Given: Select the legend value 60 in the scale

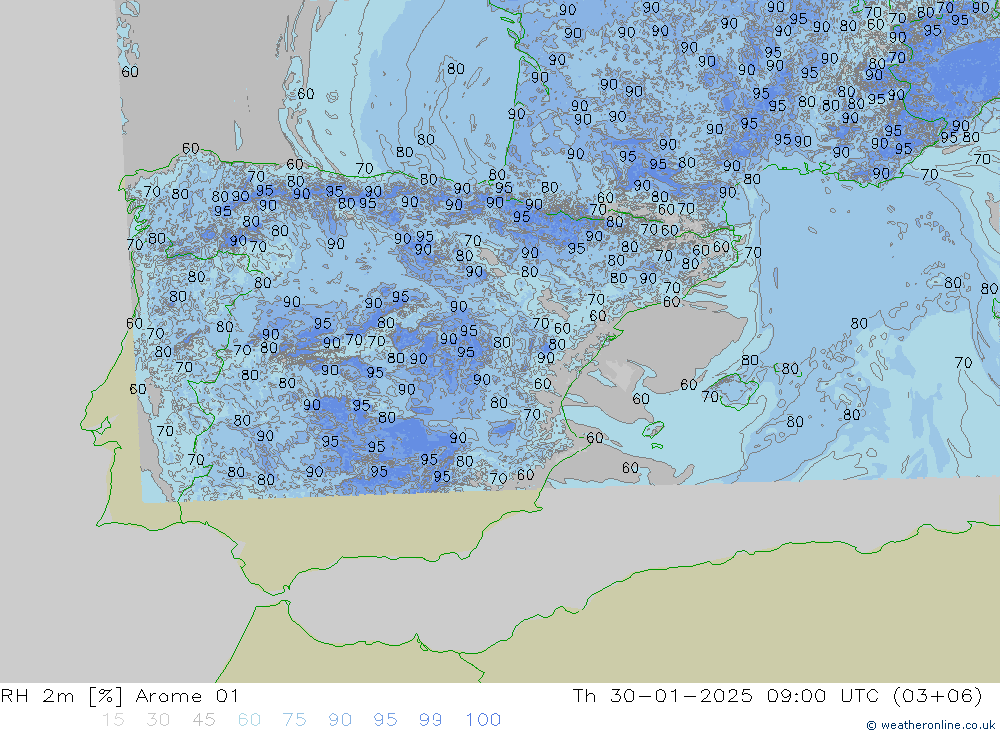Looking at the screenshot, I should point(249,720).
